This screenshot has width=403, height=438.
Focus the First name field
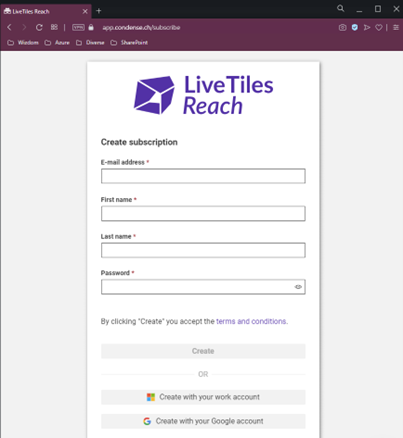(x=203, y=213)
